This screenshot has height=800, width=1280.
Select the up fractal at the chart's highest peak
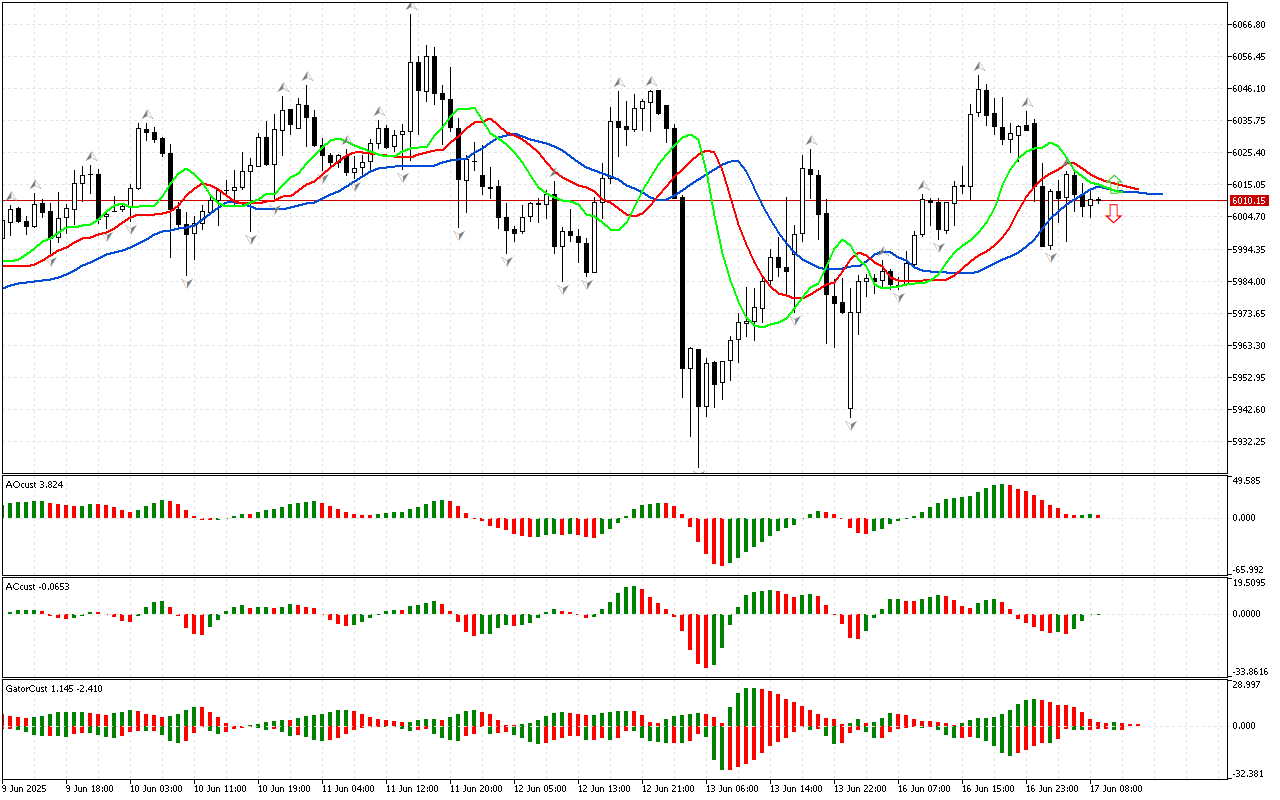coord(411,7)
